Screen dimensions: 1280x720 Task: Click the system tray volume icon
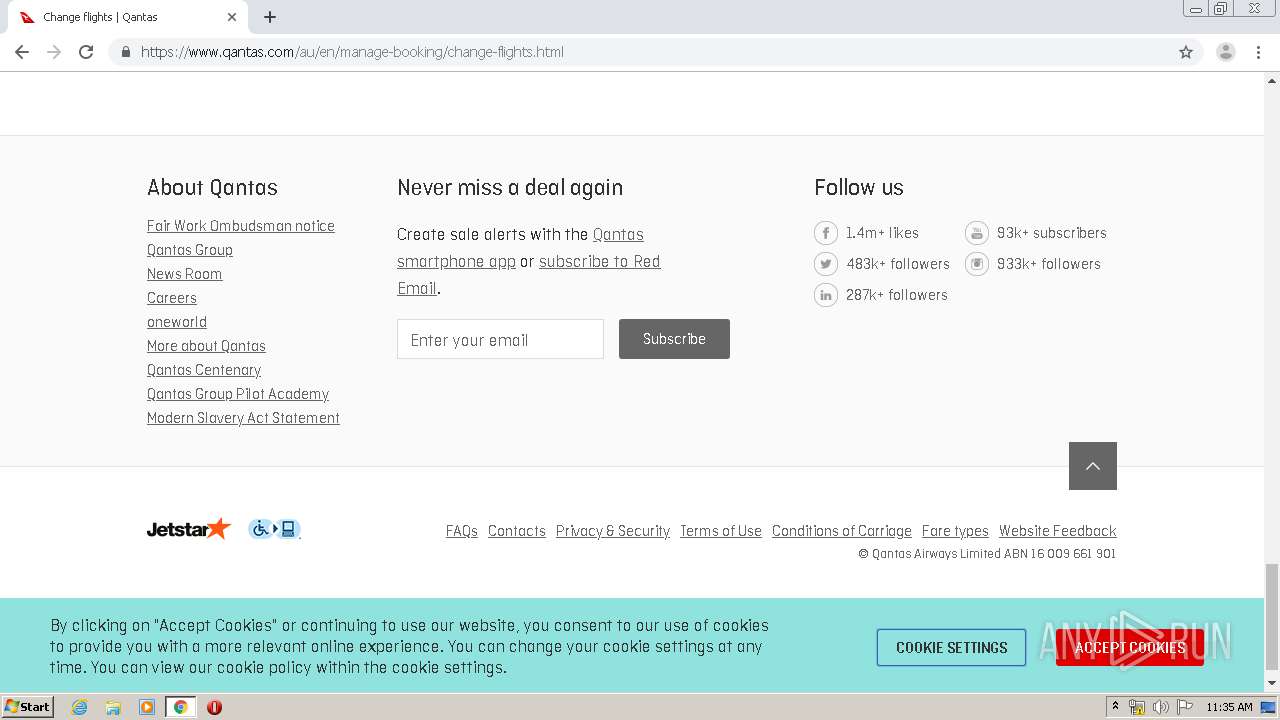[1160, 707]
